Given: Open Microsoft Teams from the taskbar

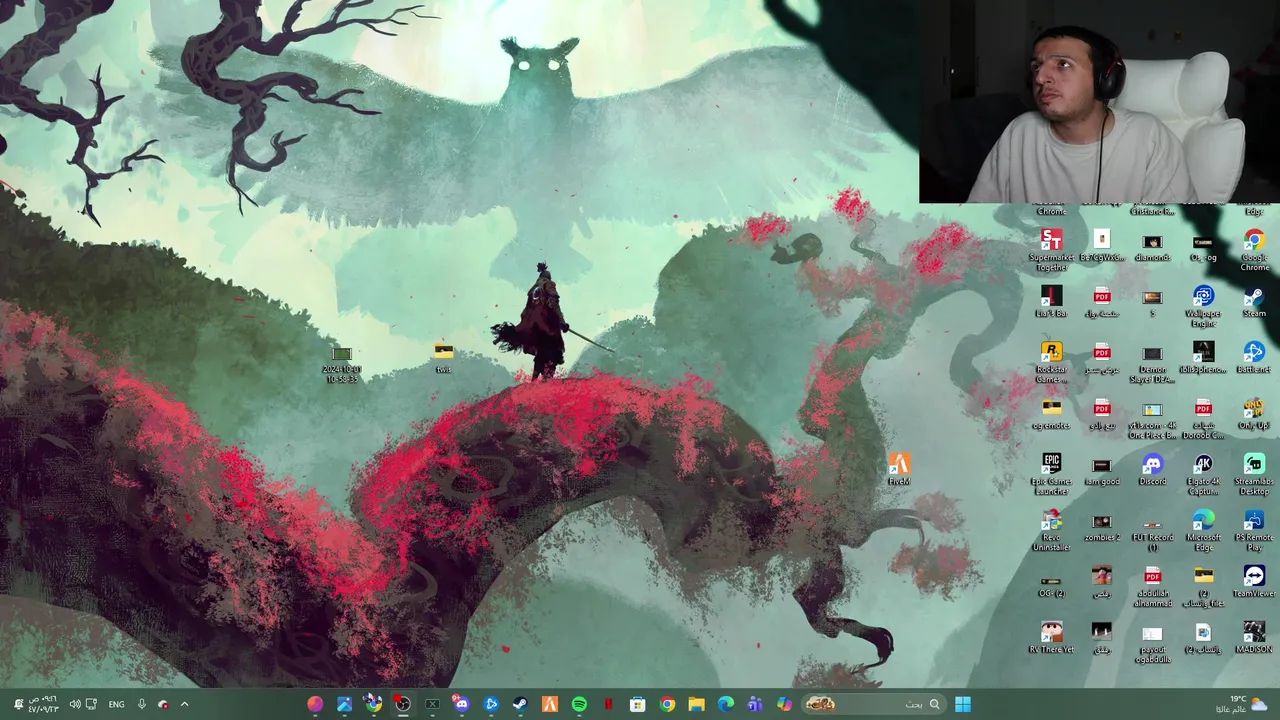Looking at the screenshot, I should (x=755, y=704).
